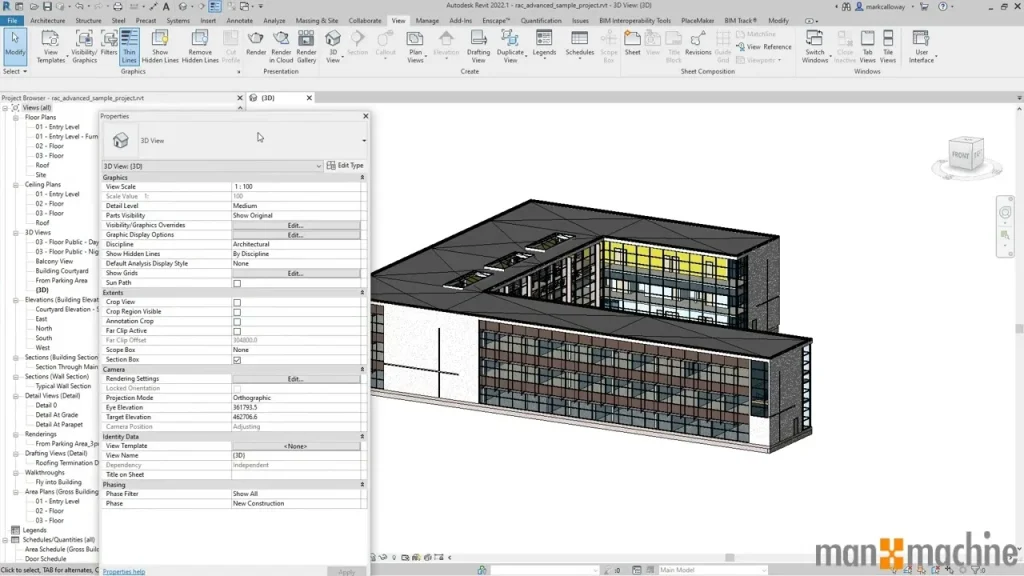The width and height of the screenshot is (1024, 576).
Task: Select Balcony View in Project Browser
Action: pyautogui.click(x=54, y=261)
